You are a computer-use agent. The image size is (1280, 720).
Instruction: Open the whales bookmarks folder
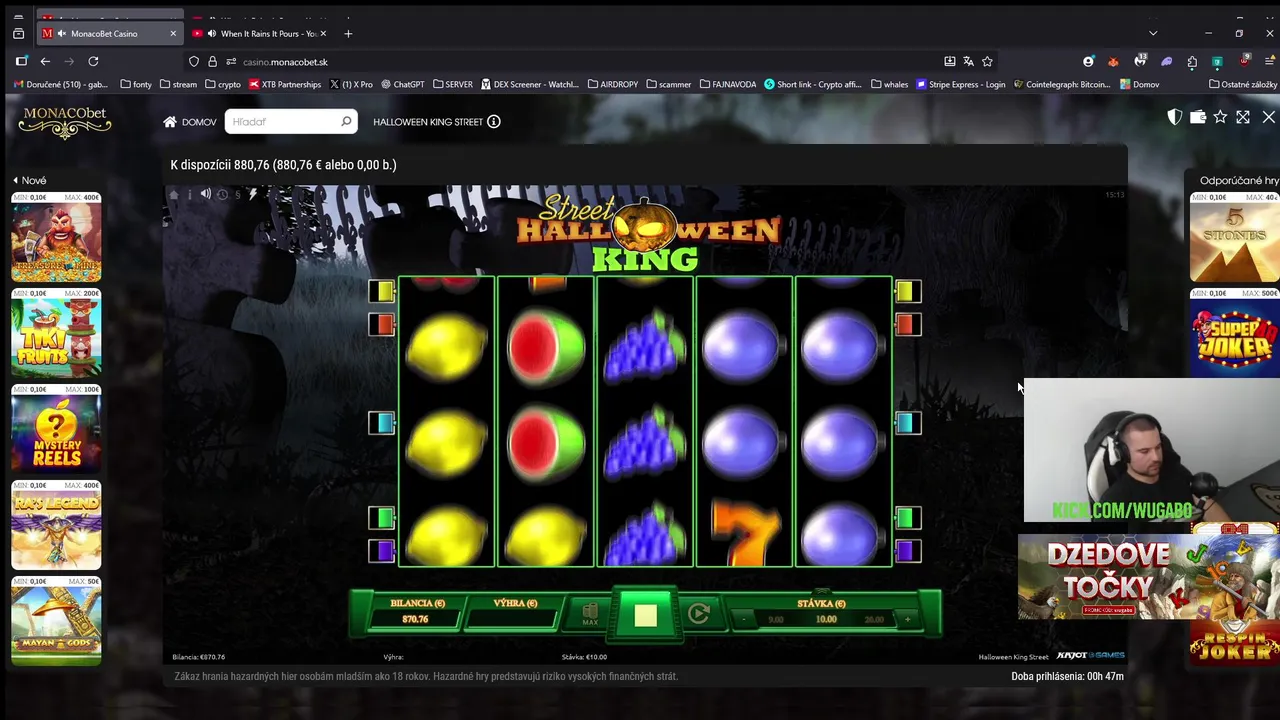[890, 84]
